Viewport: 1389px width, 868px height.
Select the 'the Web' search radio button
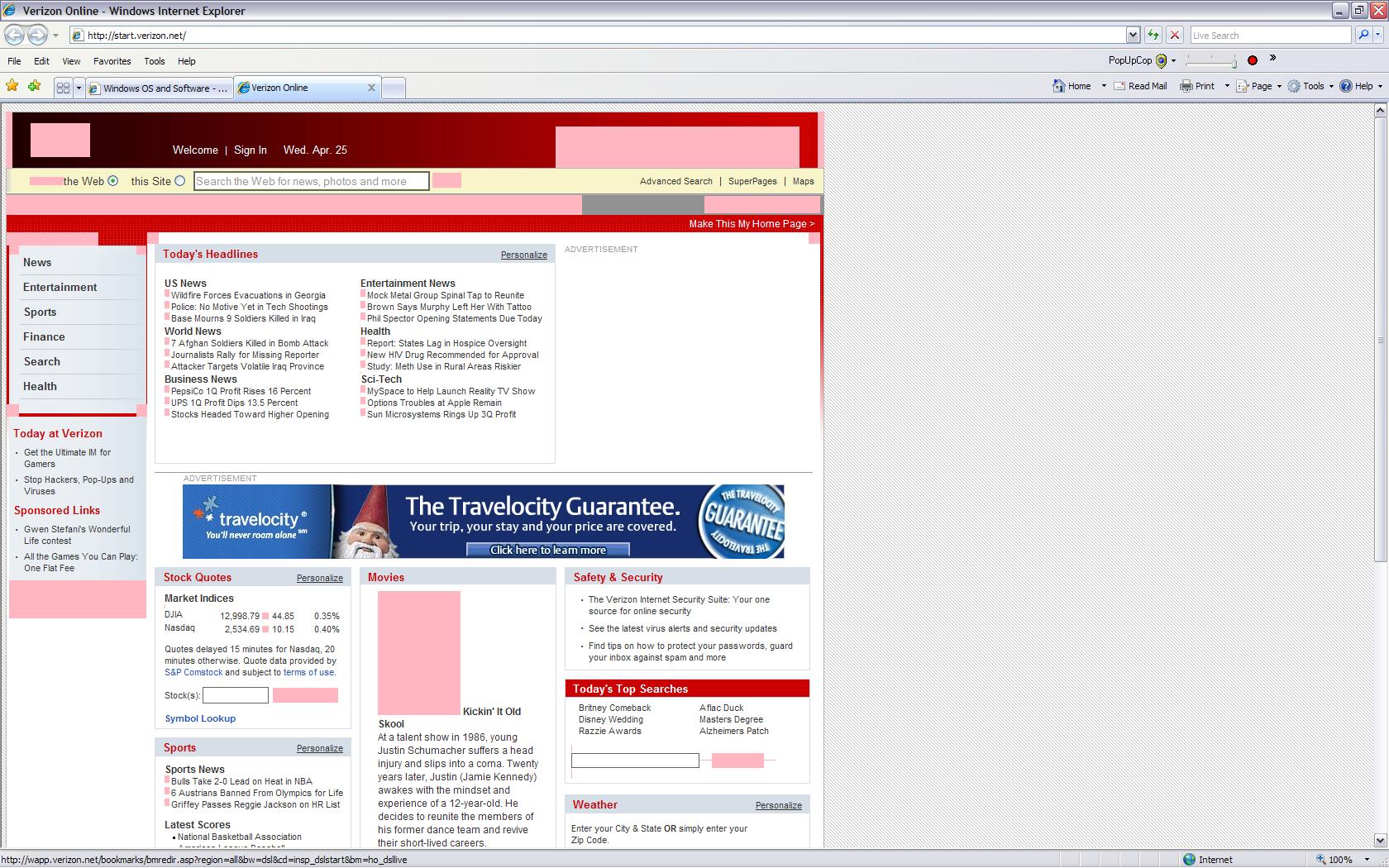tap(113, 181)
